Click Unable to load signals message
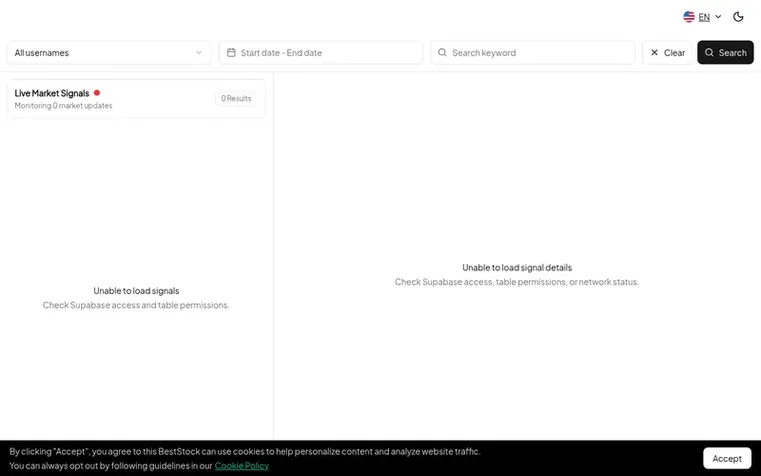 coord(136,291)
